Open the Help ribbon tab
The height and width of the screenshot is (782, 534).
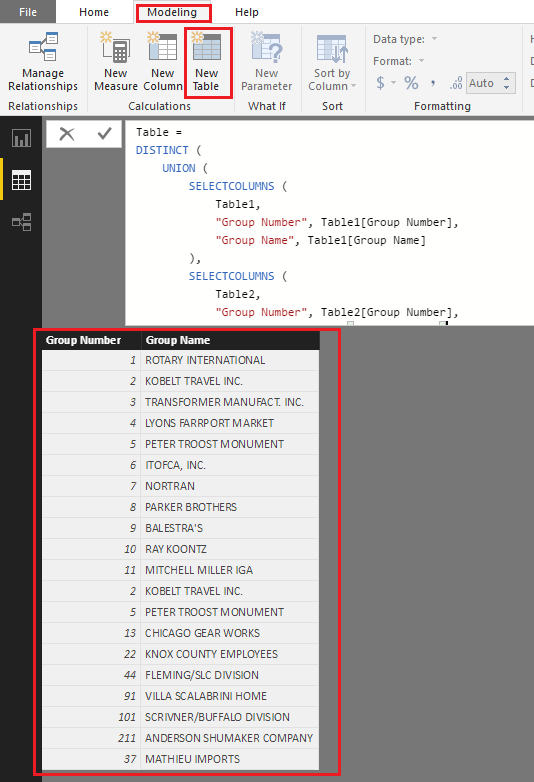(x=247, y=12)
